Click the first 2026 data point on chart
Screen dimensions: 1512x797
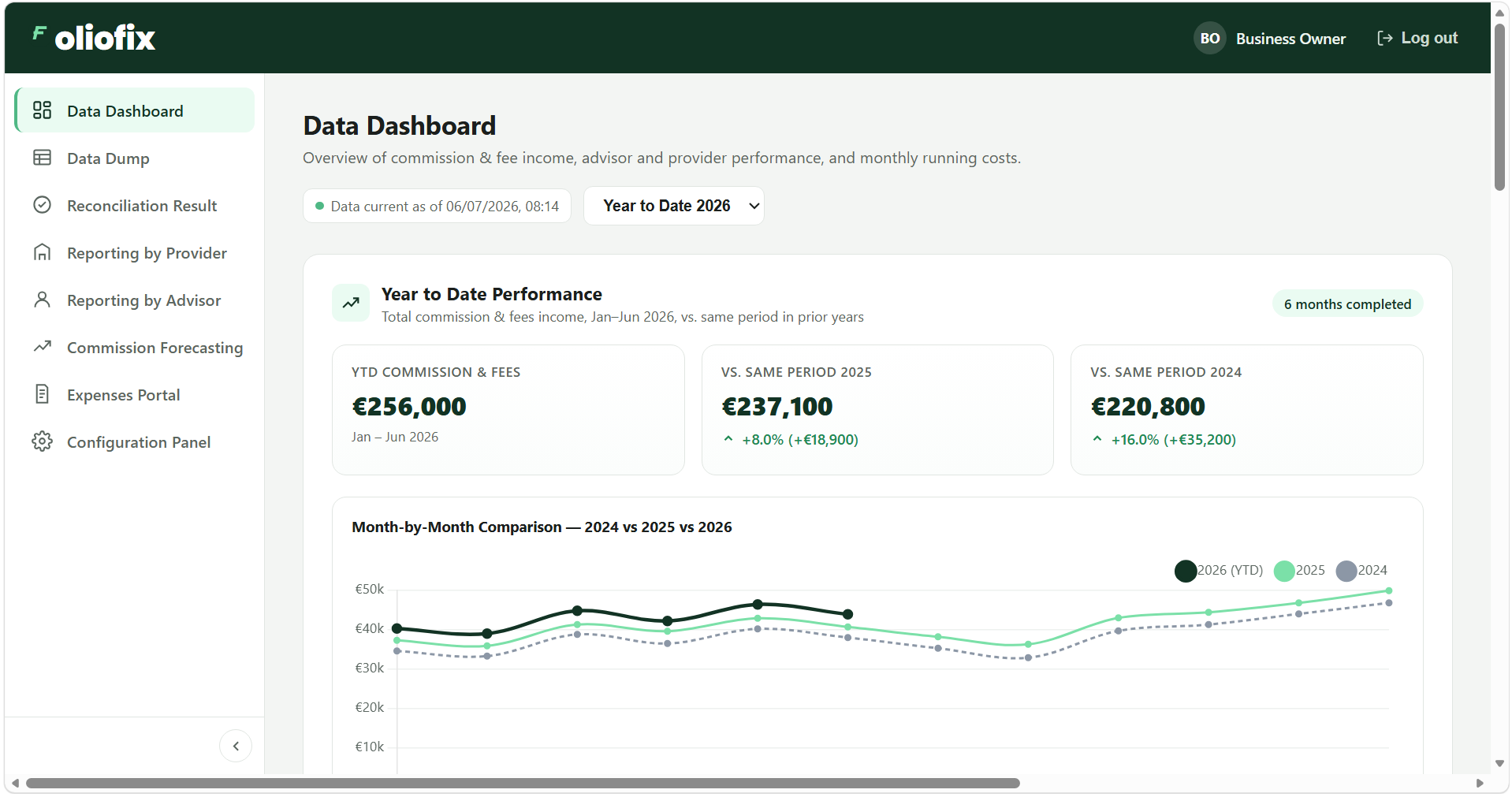397,628
